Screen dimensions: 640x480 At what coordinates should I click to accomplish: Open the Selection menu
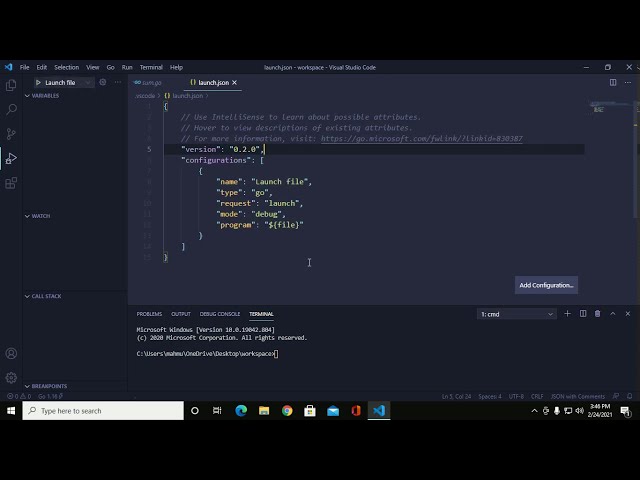tap(67, 67)
